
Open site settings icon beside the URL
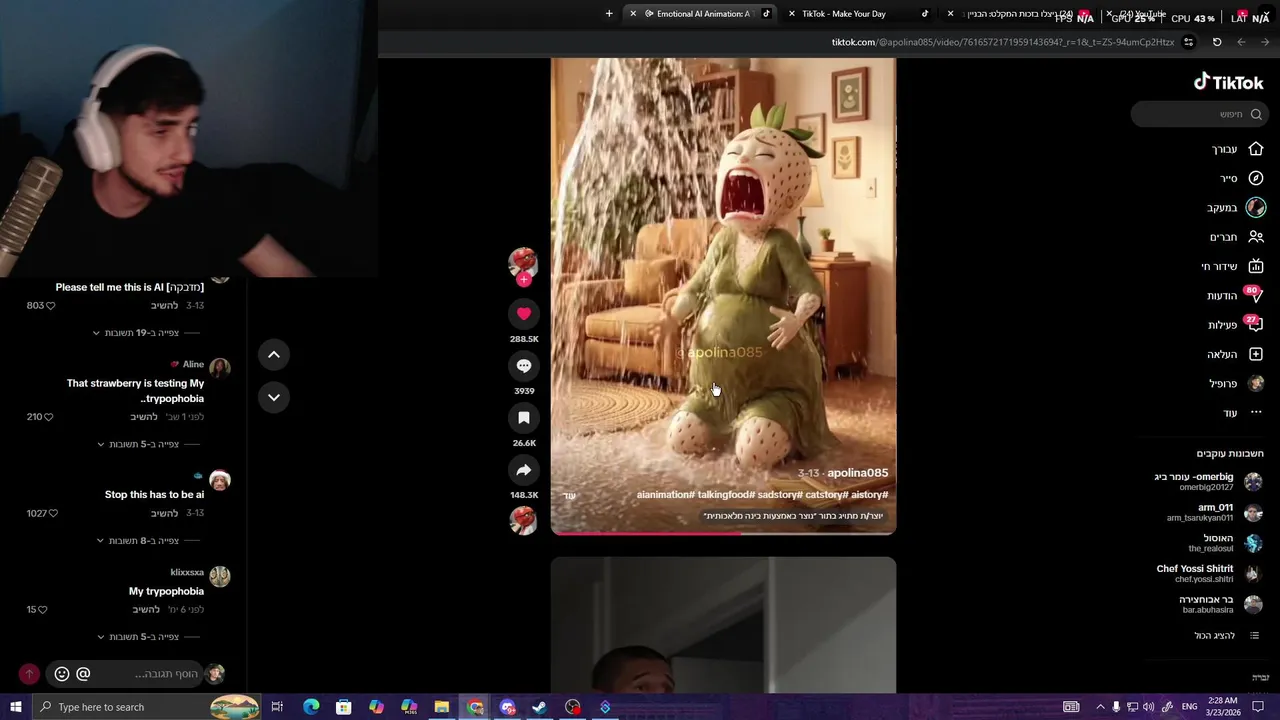click(1188, 42)
